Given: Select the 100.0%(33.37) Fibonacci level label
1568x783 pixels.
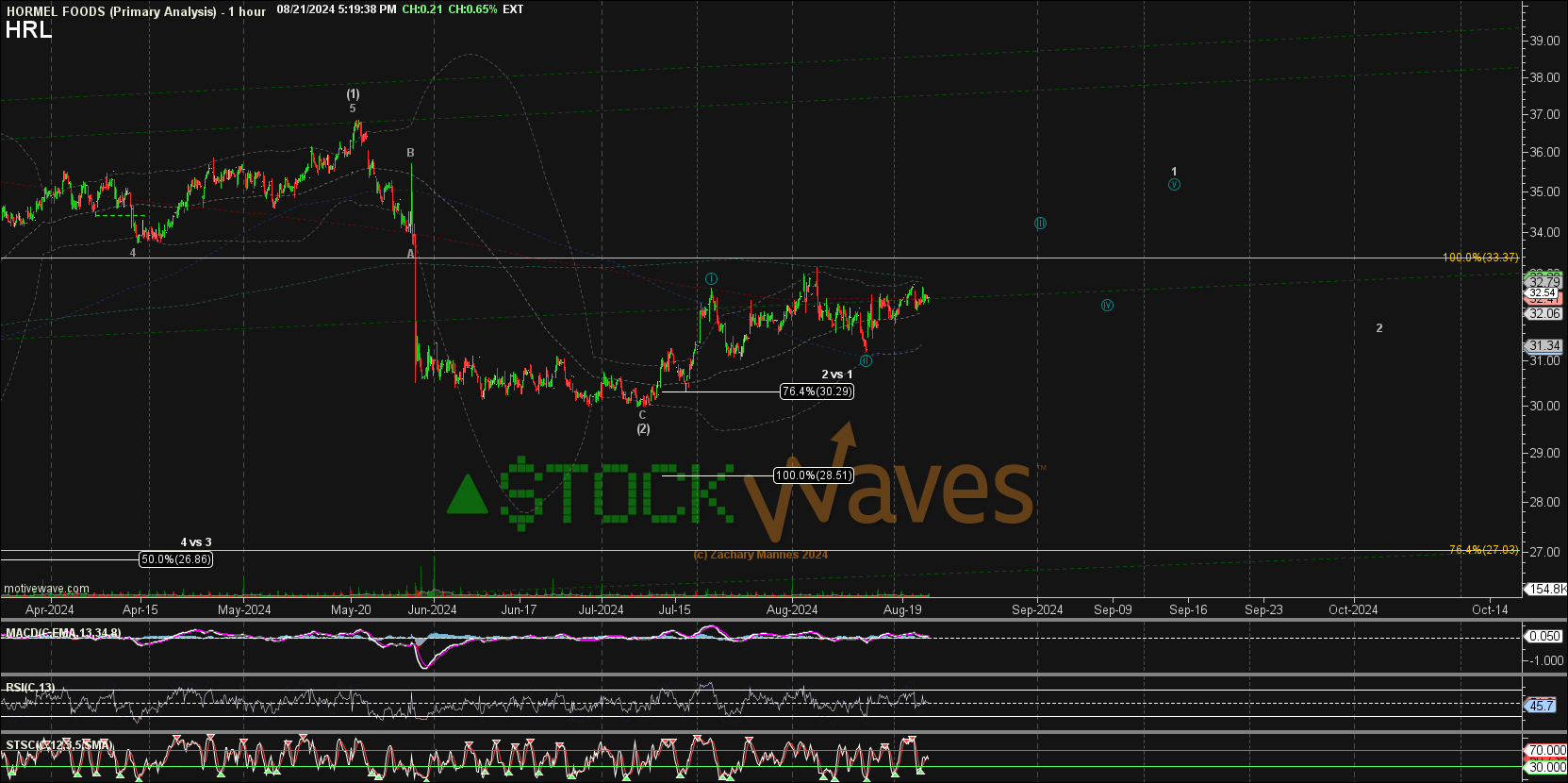Looking at the screenshot, I should coord(1480,258).
